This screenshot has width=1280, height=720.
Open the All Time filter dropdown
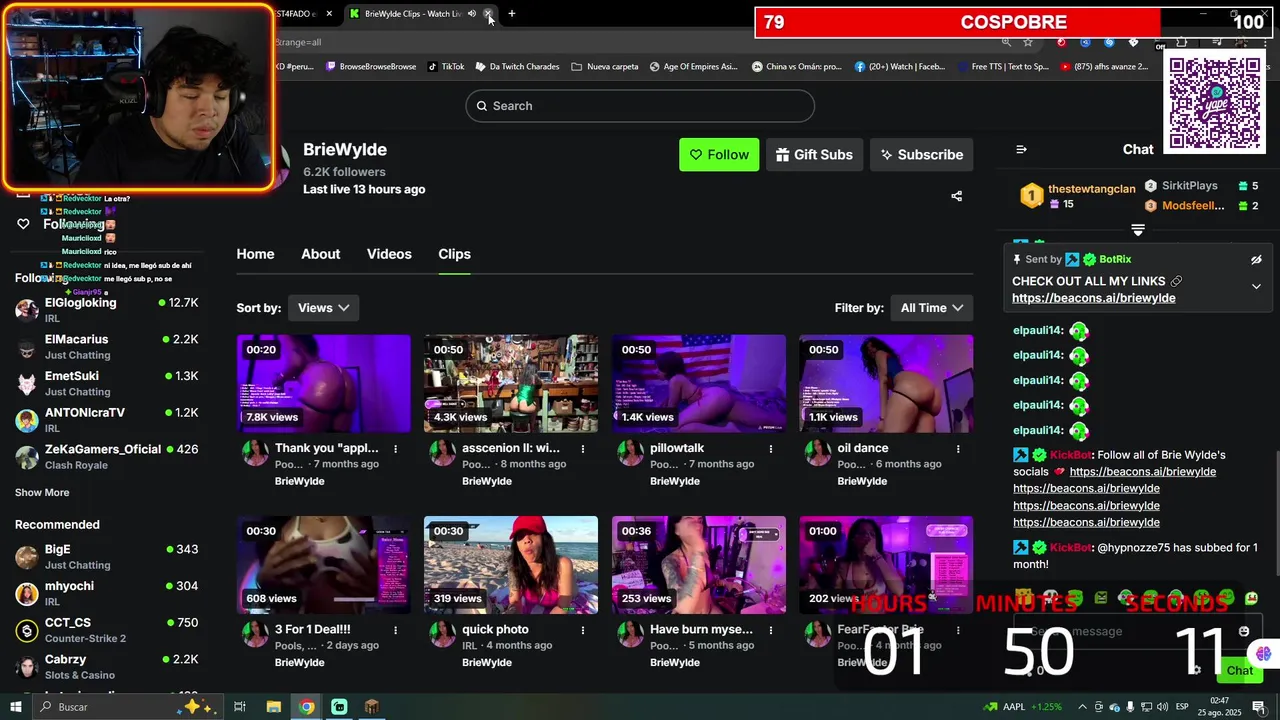pos(931,308)
